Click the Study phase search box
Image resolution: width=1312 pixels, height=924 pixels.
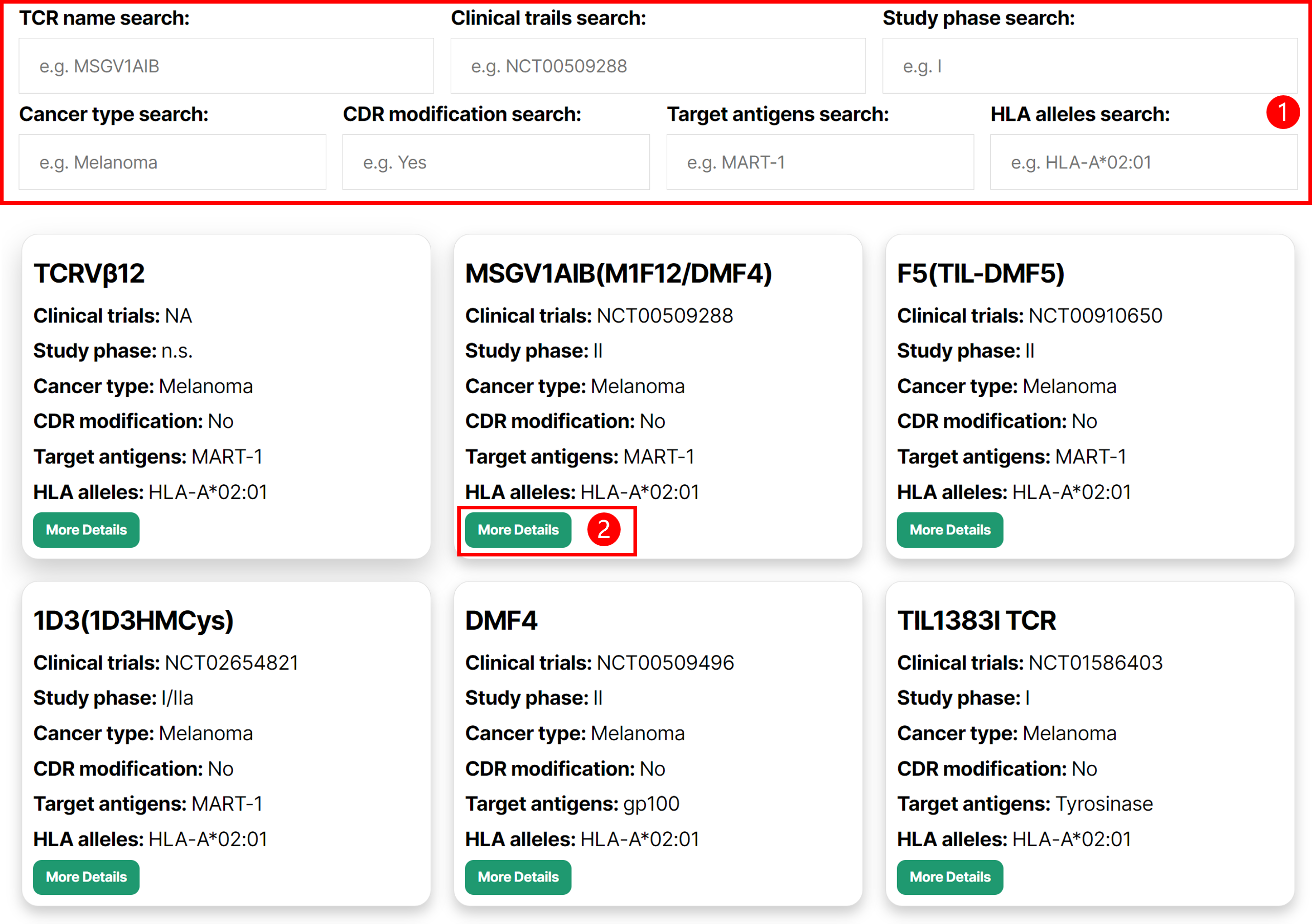tap(1089, 66)
